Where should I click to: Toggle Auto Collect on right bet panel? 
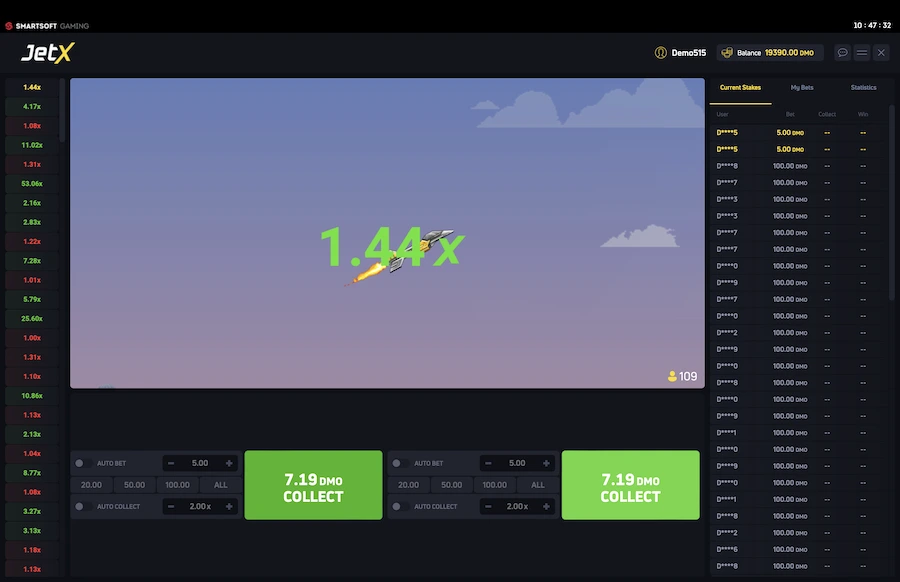pyautogui.click(x=399, y=506)
